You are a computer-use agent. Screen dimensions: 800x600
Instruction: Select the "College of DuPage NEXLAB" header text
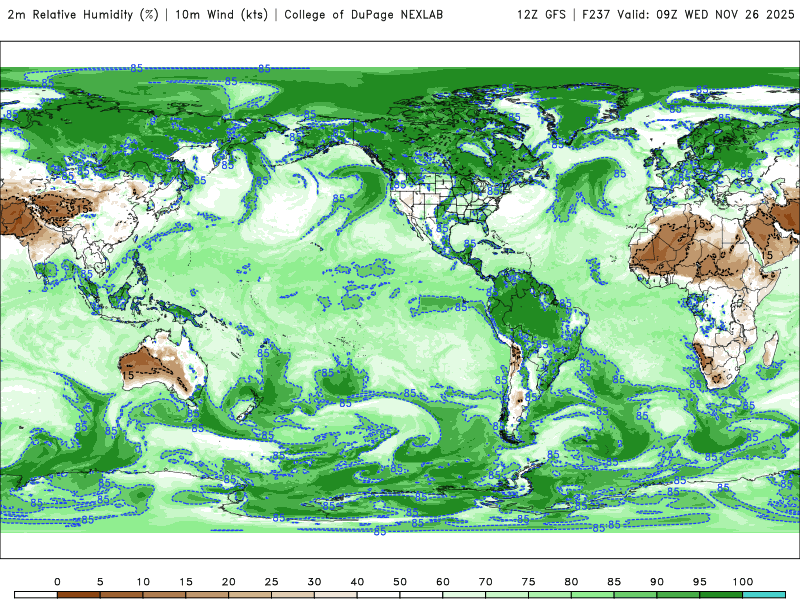coord(363,15)
